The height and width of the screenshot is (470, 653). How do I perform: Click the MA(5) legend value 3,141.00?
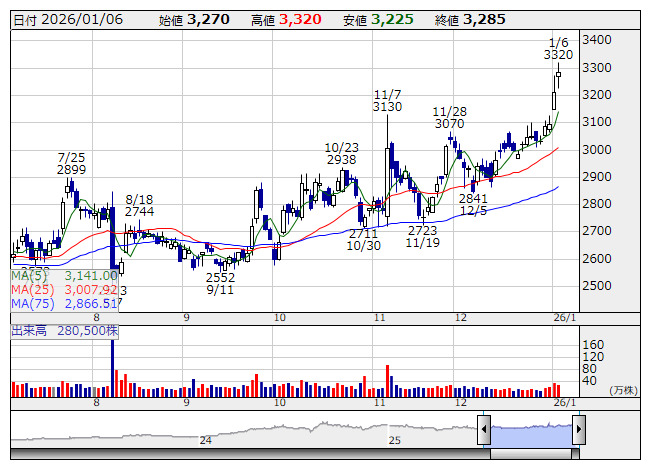click(91, 276)
